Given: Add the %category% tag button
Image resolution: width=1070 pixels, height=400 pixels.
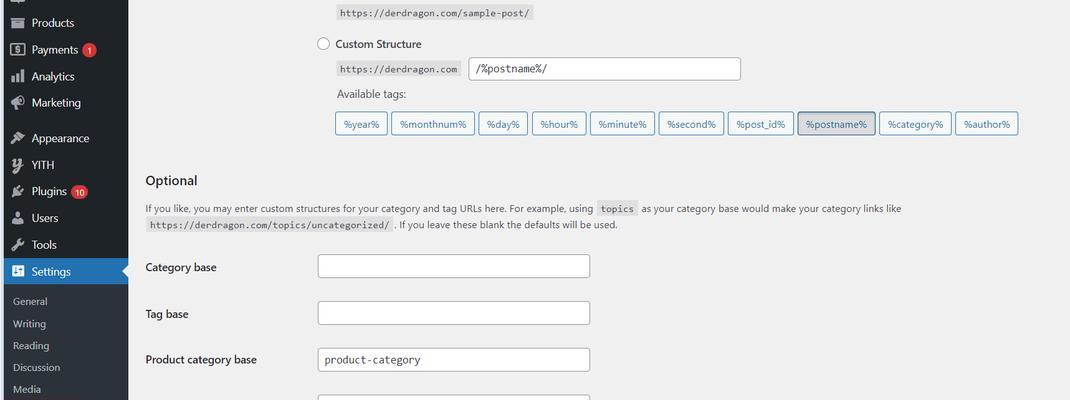Looking at the screenshot, I should (915, 124).
